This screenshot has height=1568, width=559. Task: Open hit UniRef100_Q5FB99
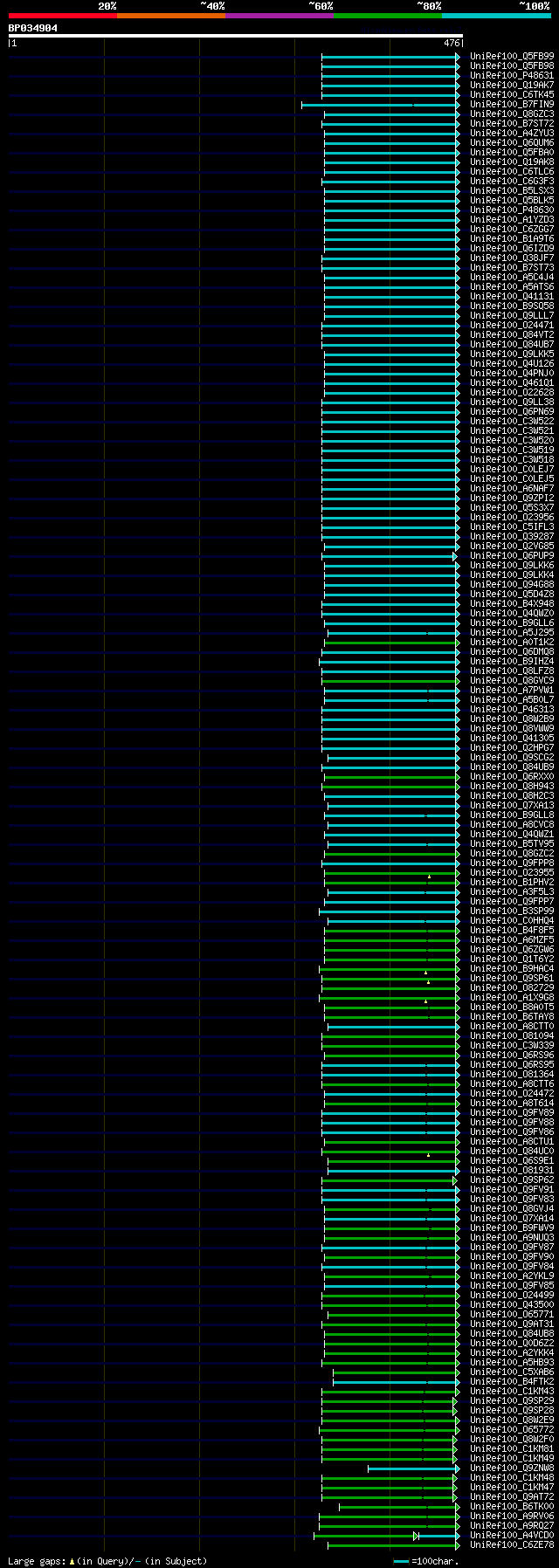512,56
